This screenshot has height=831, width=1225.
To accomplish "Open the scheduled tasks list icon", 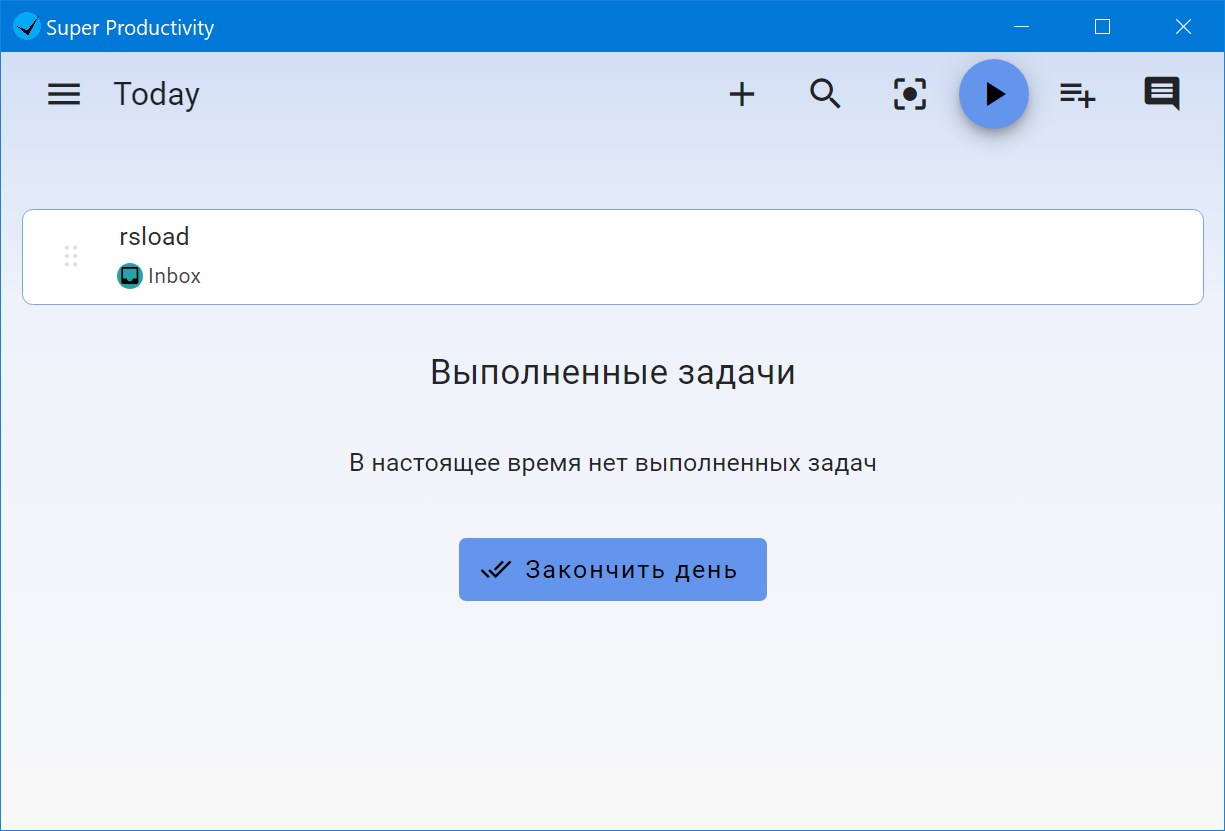I will point(1077,94).
